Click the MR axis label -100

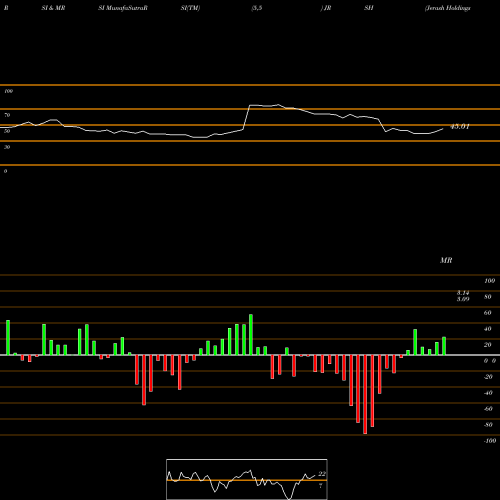(490, 441)
